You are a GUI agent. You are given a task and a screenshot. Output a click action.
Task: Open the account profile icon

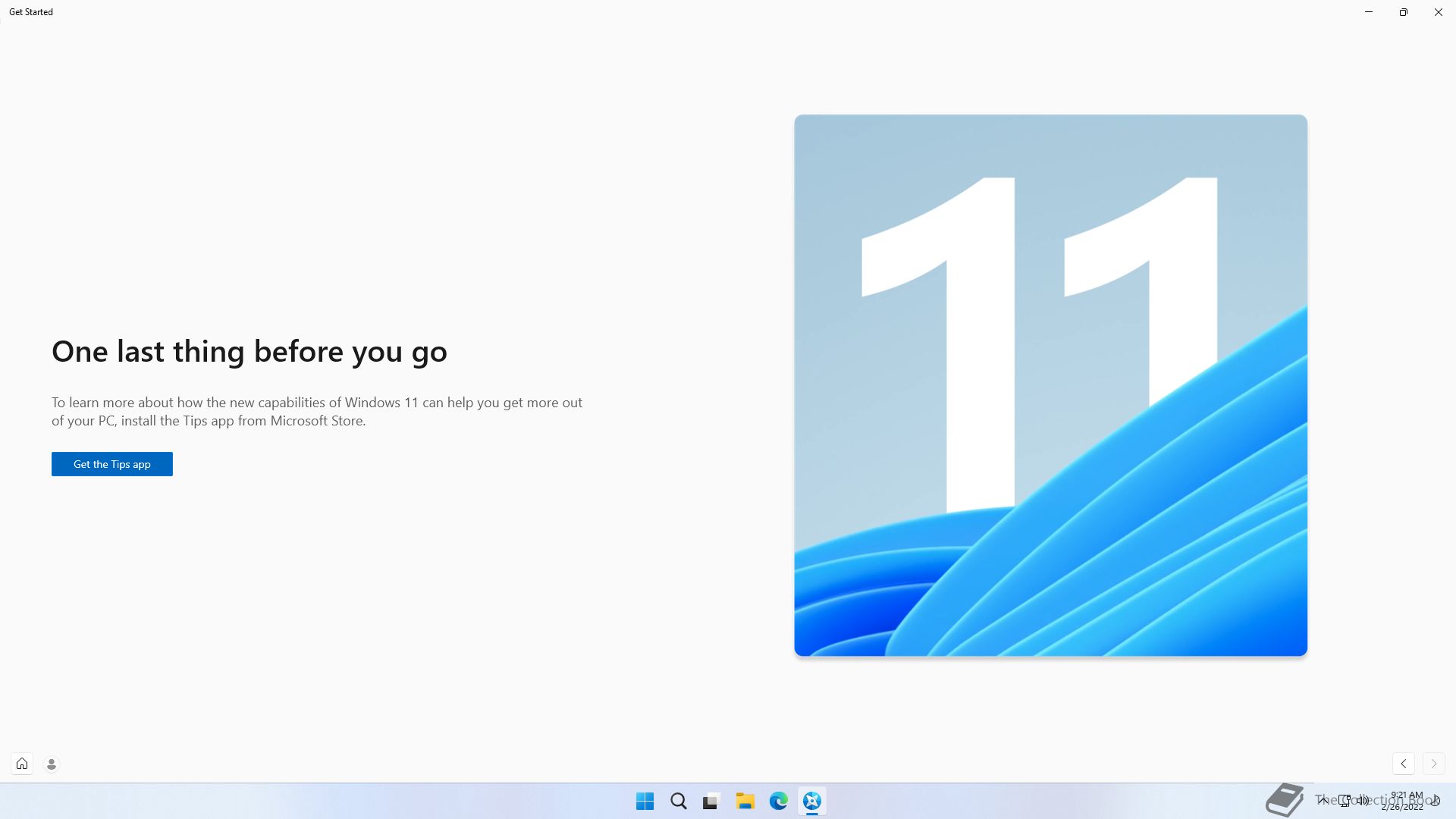tap(52, 764)
